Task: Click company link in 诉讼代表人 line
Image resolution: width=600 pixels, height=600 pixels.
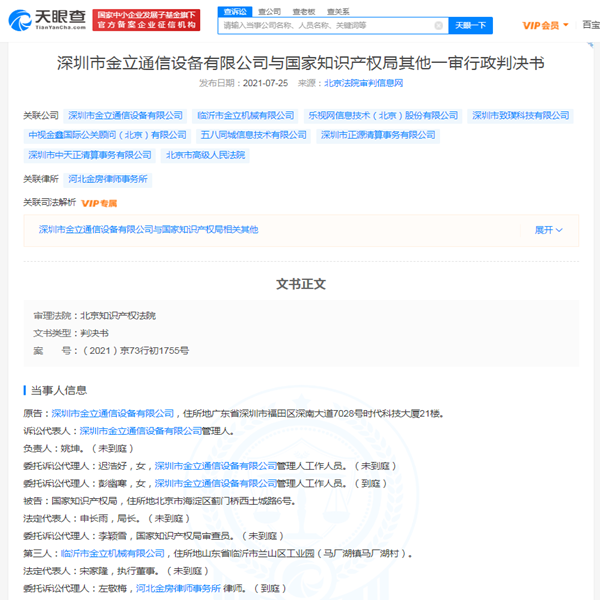Action: (140, 431)
